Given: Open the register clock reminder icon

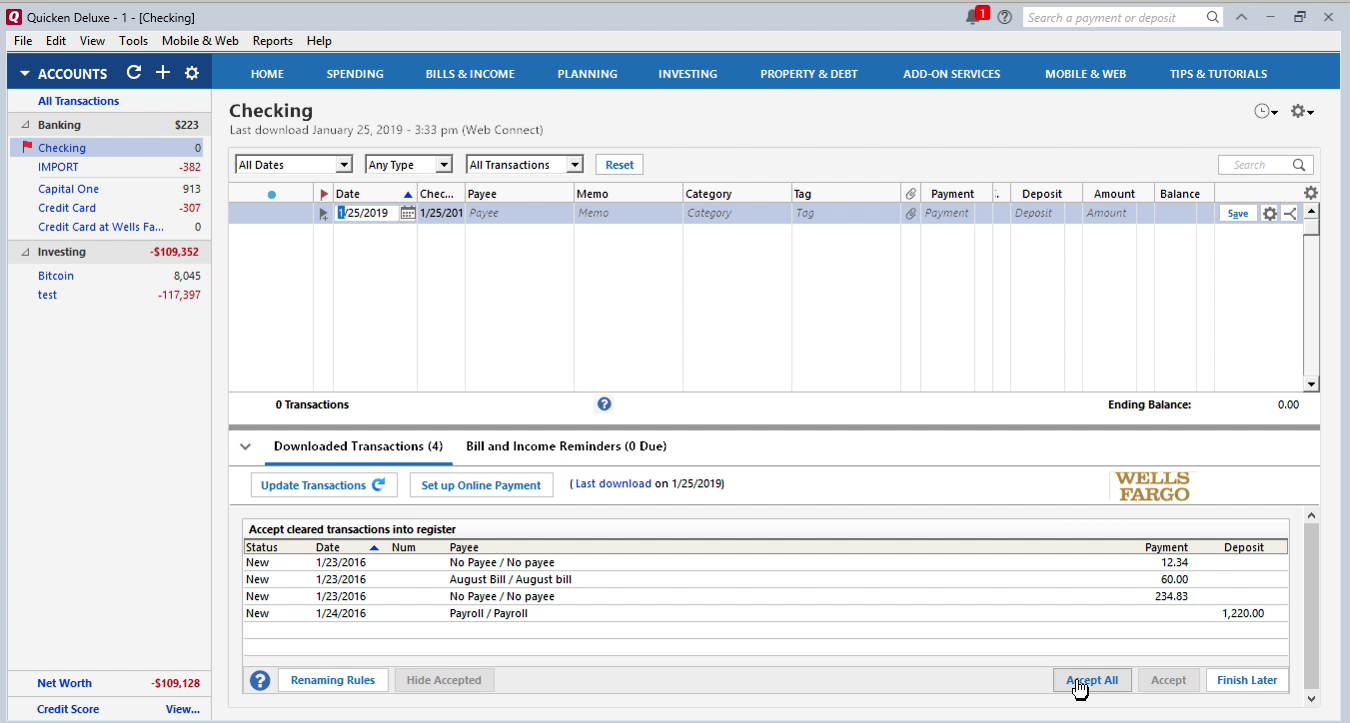Looking at the screenshot, I should coord(1266,112).
